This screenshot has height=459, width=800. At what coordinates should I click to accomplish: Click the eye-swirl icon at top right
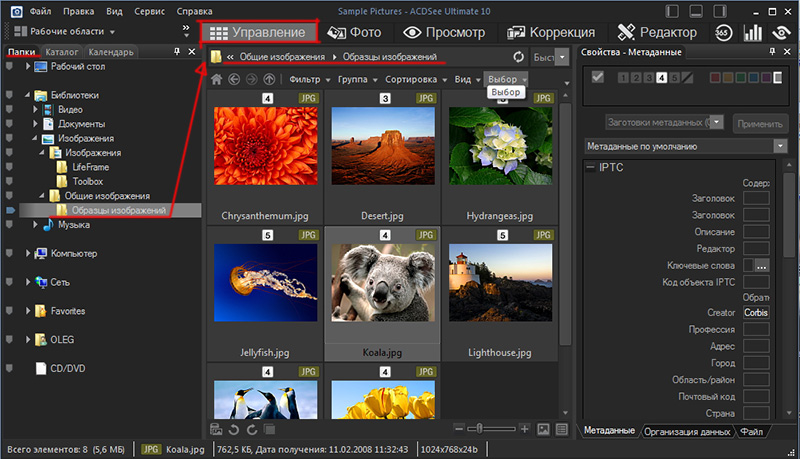pyautogui.click(x=781, y=33)
